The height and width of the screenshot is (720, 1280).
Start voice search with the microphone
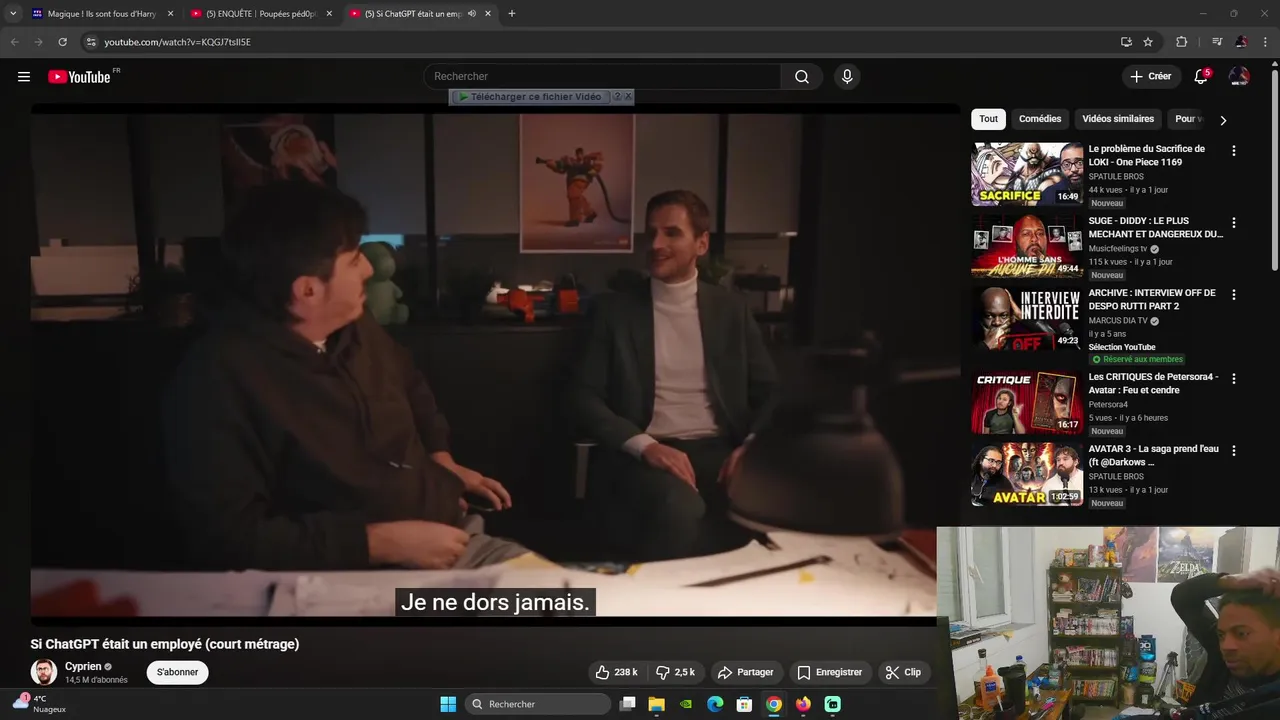click(x=847, y=77)
